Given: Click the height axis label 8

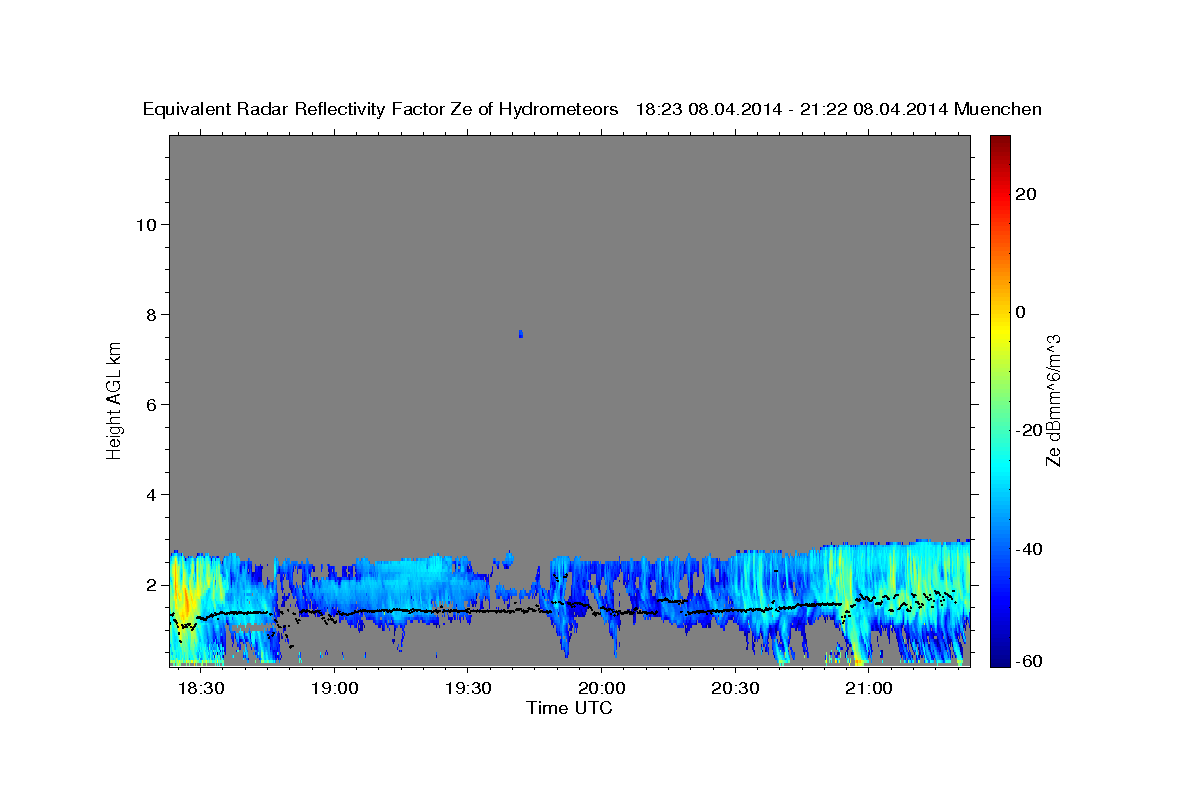Looking at the screenshot, I should coord(151,314).
